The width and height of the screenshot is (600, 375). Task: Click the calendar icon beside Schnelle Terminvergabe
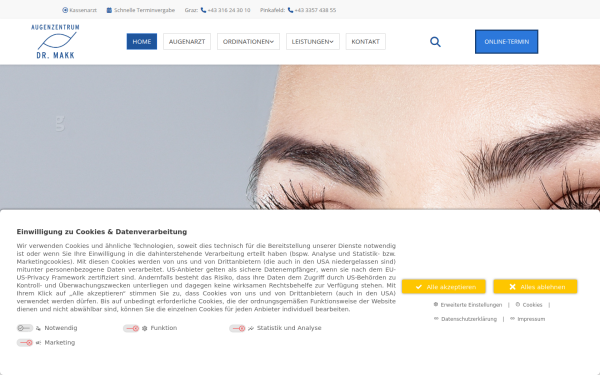(x=109, y=10)
